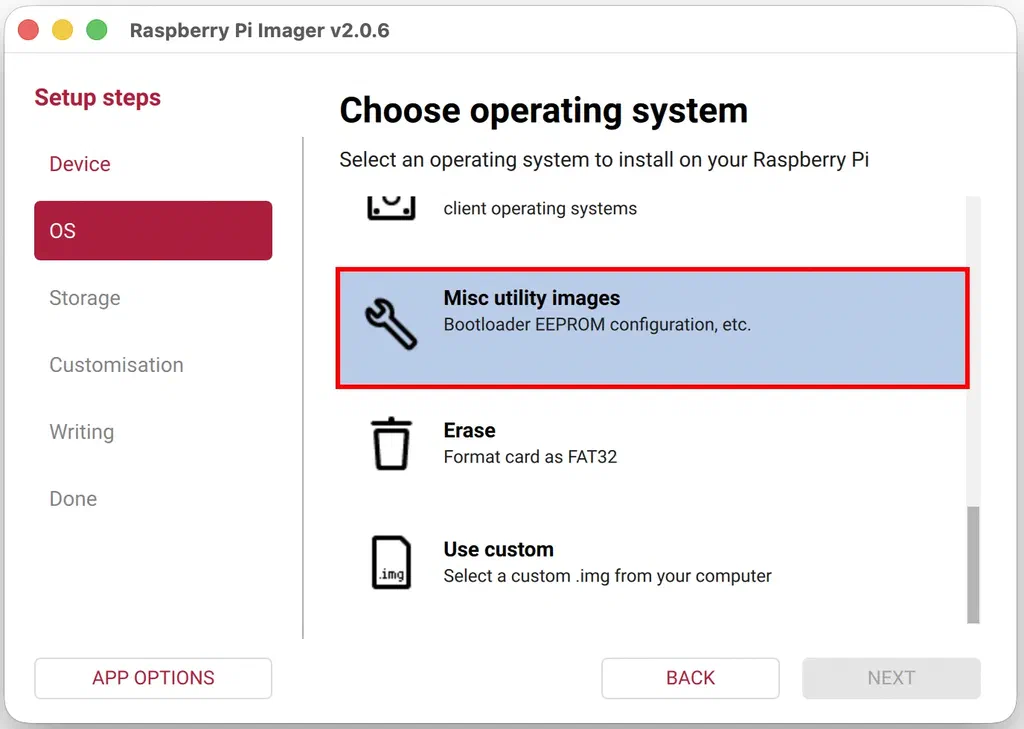Click the BACK button
Screen dimensions: 1024x729
[690, 678]
